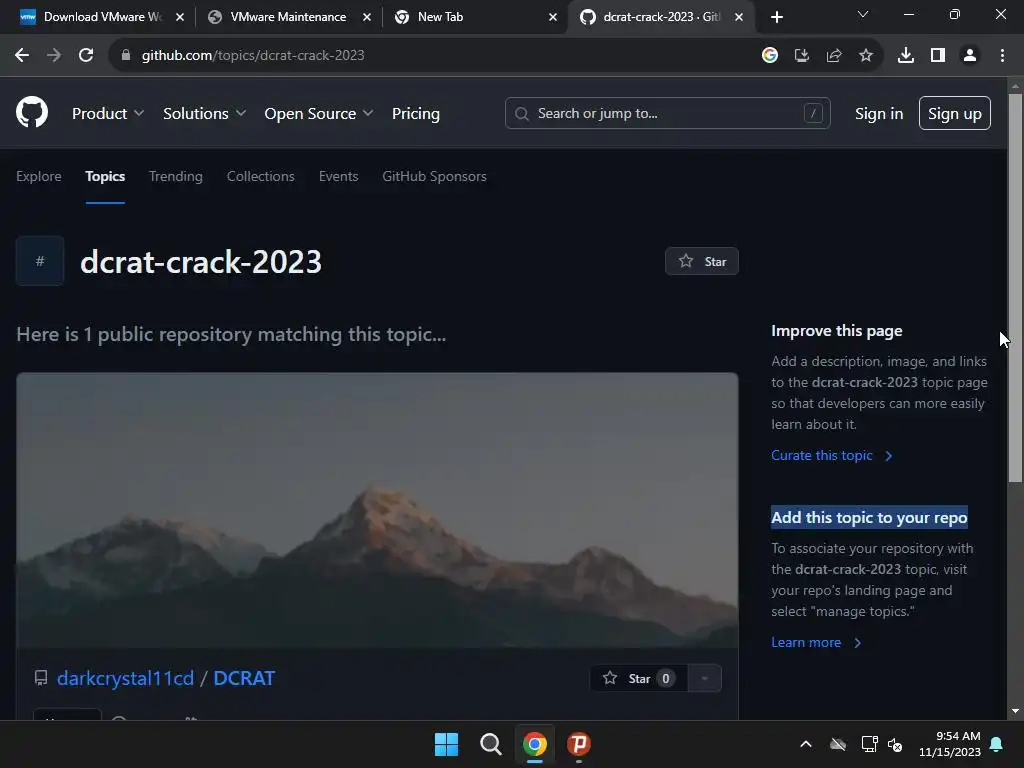Go forward with browser forward arrow
This screenshot has width=1024, height=768.
pos(54,56)
